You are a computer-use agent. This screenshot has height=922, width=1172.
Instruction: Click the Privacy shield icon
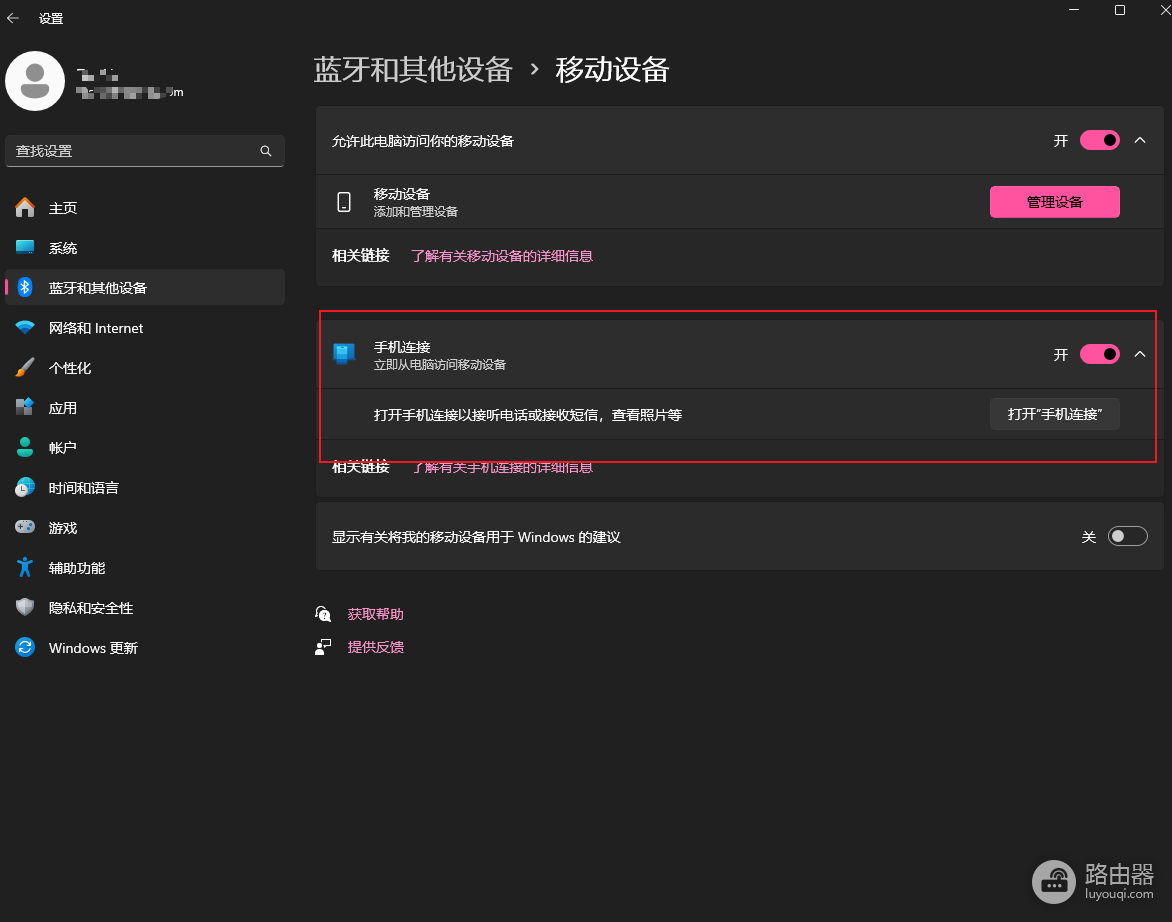pyautogui.click(x=25, y=607)
